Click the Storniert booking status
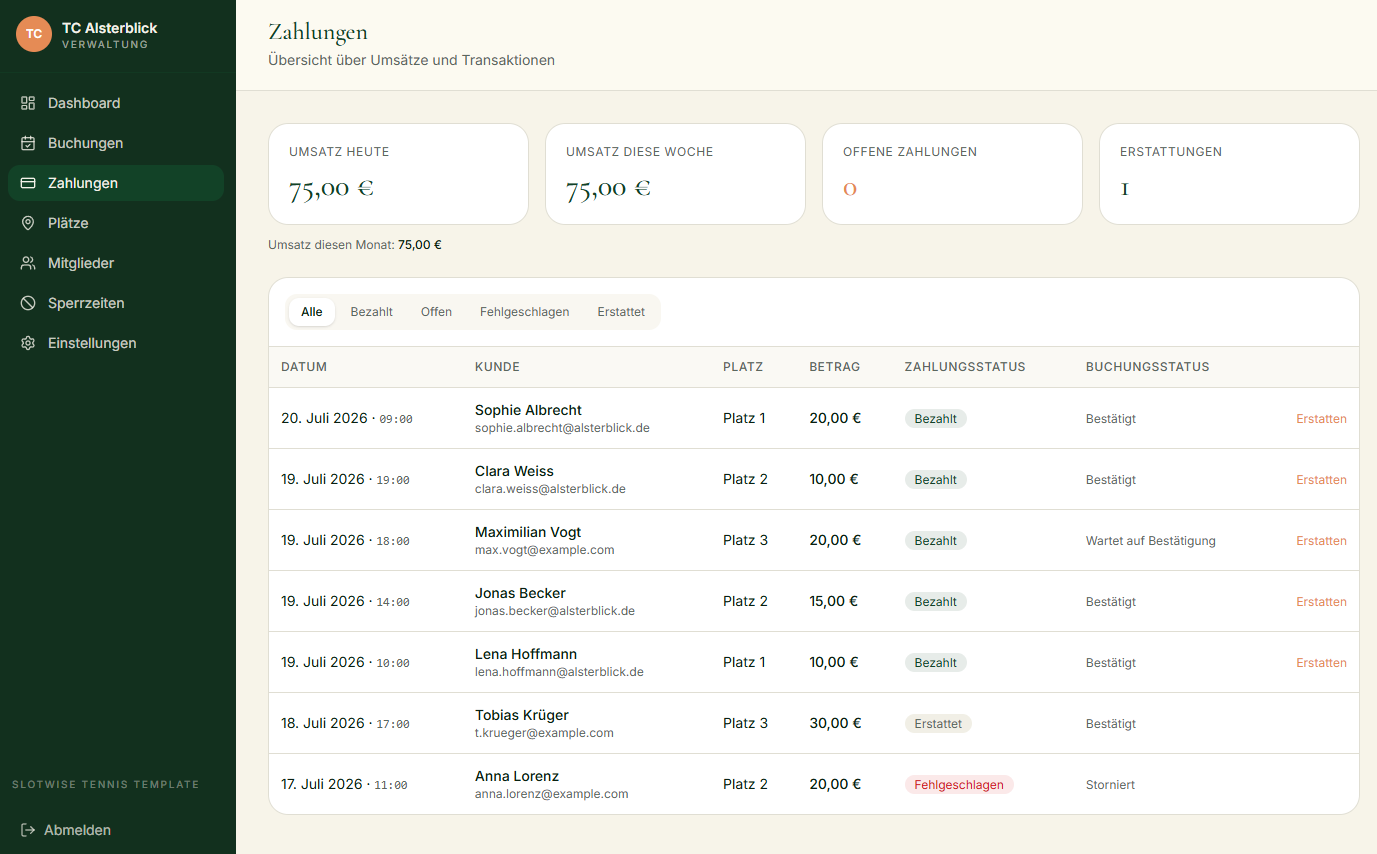1377x854 pixels. (1110, 785)
